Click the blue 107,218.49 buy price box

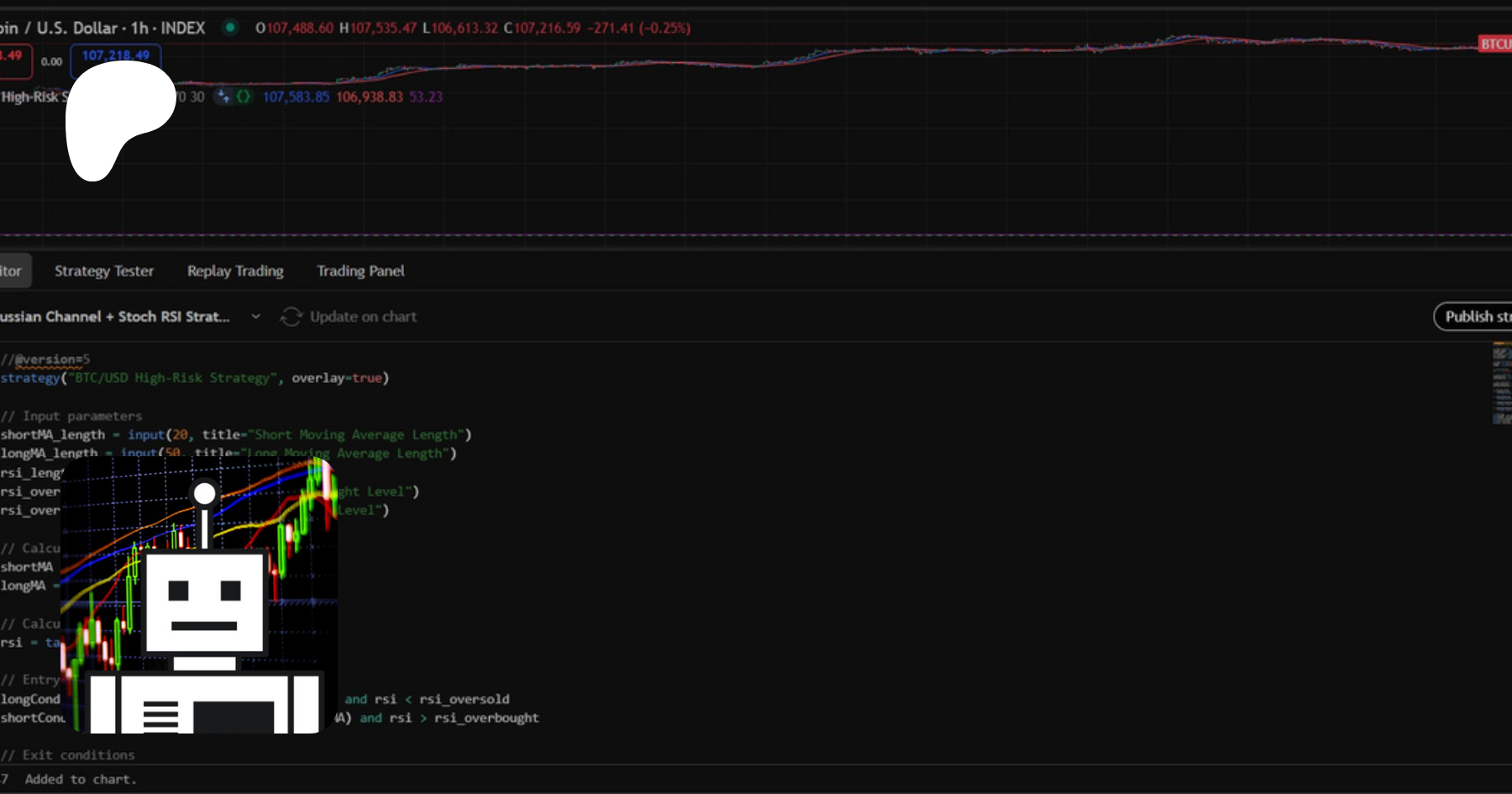click(116, 55)
